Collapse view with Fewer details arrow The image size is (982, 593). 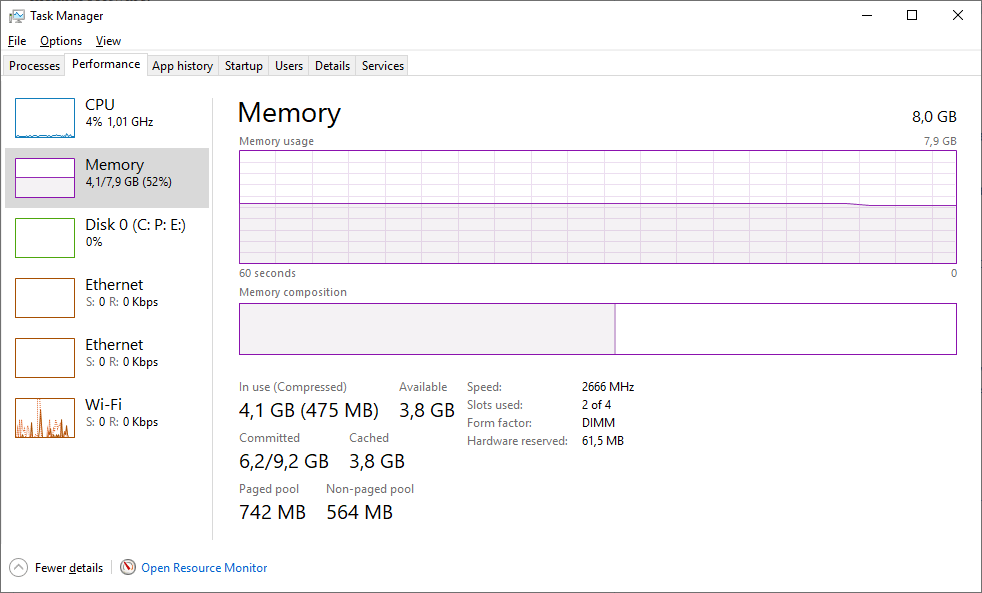18,568
